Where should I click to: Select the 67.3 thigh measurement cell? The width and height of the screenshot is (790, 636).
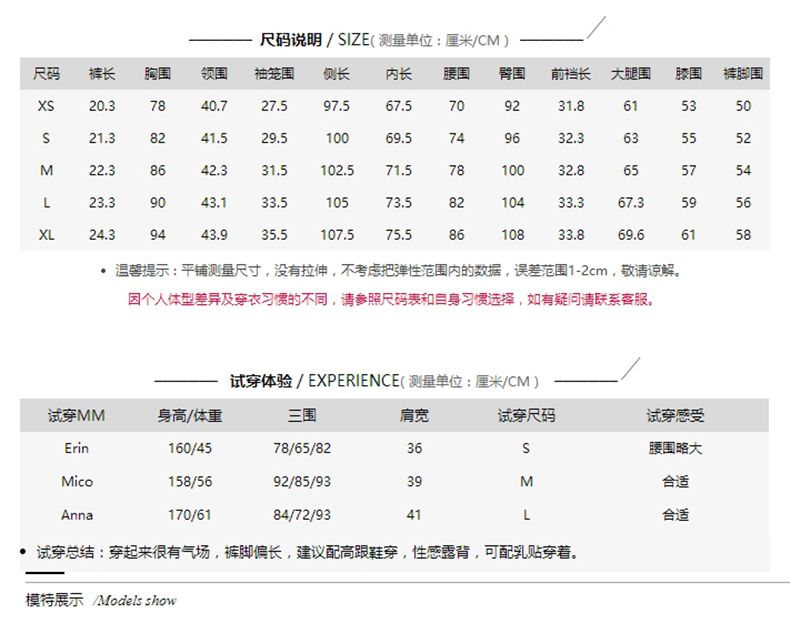pyautogui.click(x=631, y=203)
